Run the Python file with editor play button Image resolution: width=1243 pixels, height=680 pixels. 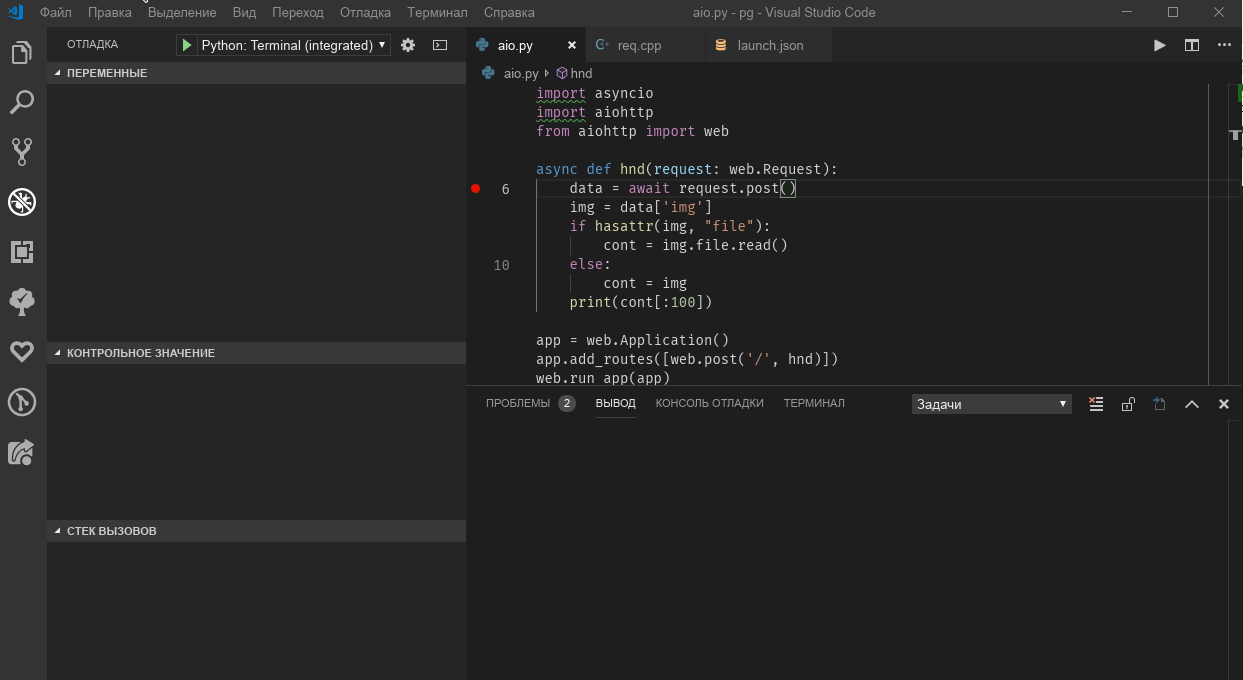tap(1159, 45)
